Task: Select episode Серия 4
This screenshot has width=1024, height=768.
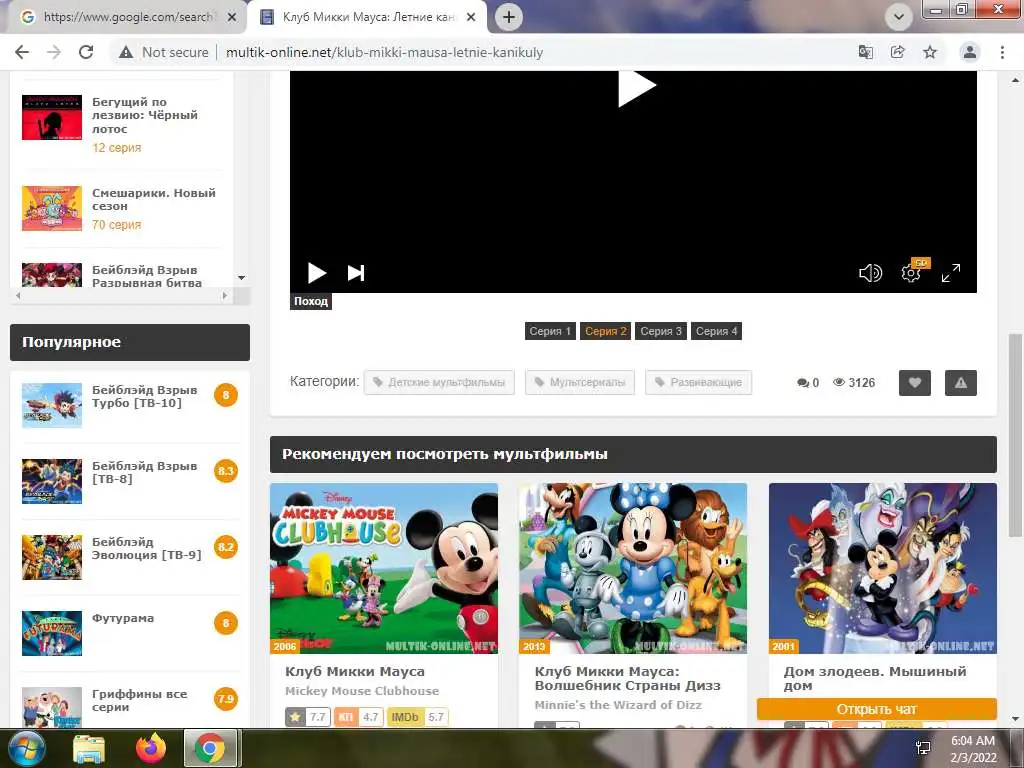Action: pyautogui.click(x=716, y=331)
